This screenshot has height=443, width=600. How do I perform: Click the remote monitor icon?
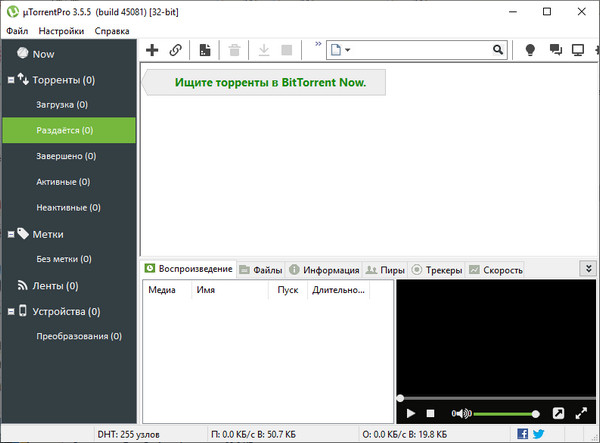tap(578, 50)
